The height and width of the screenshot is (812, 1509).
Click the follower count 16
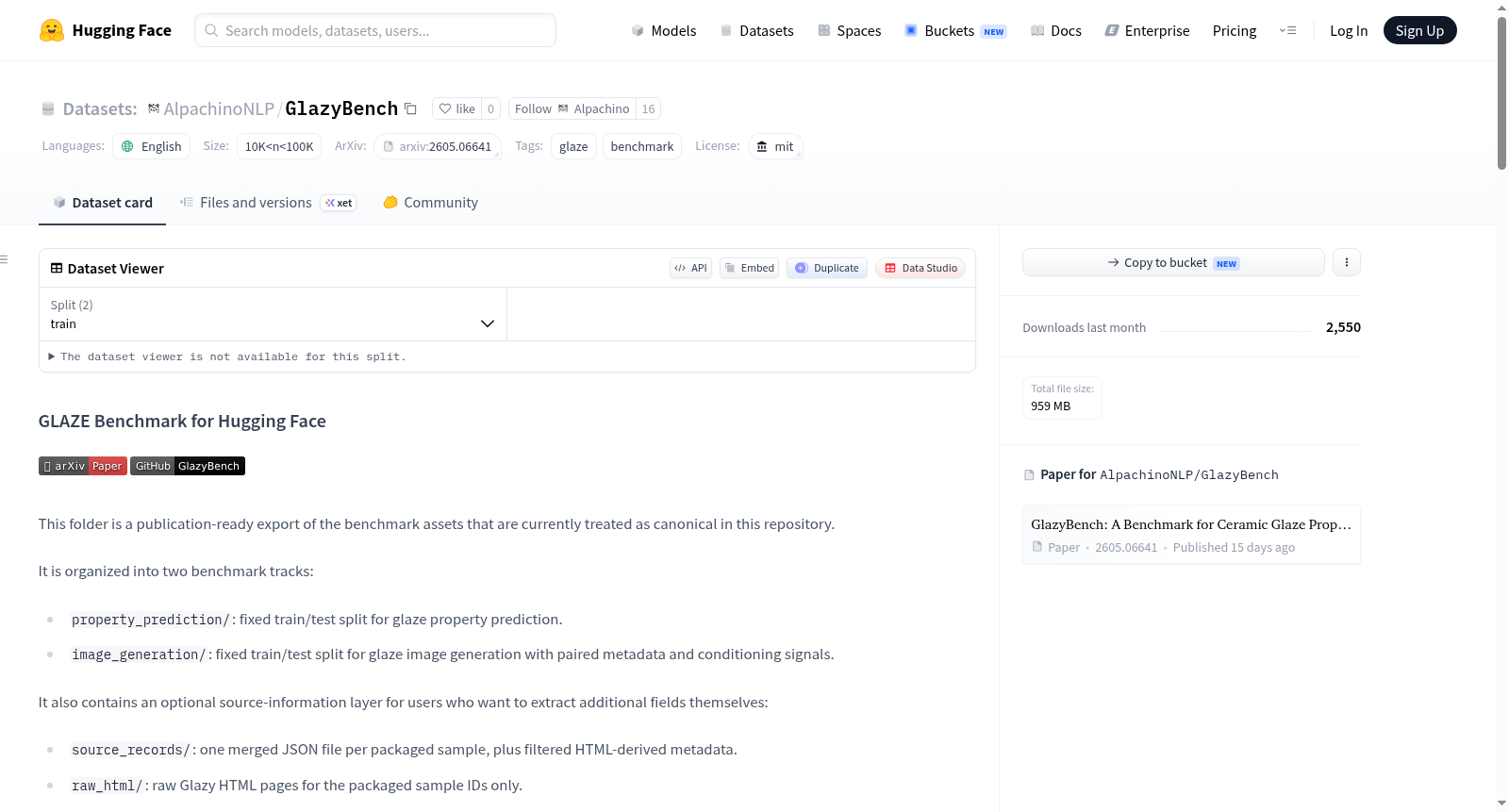tap(648, 108)
